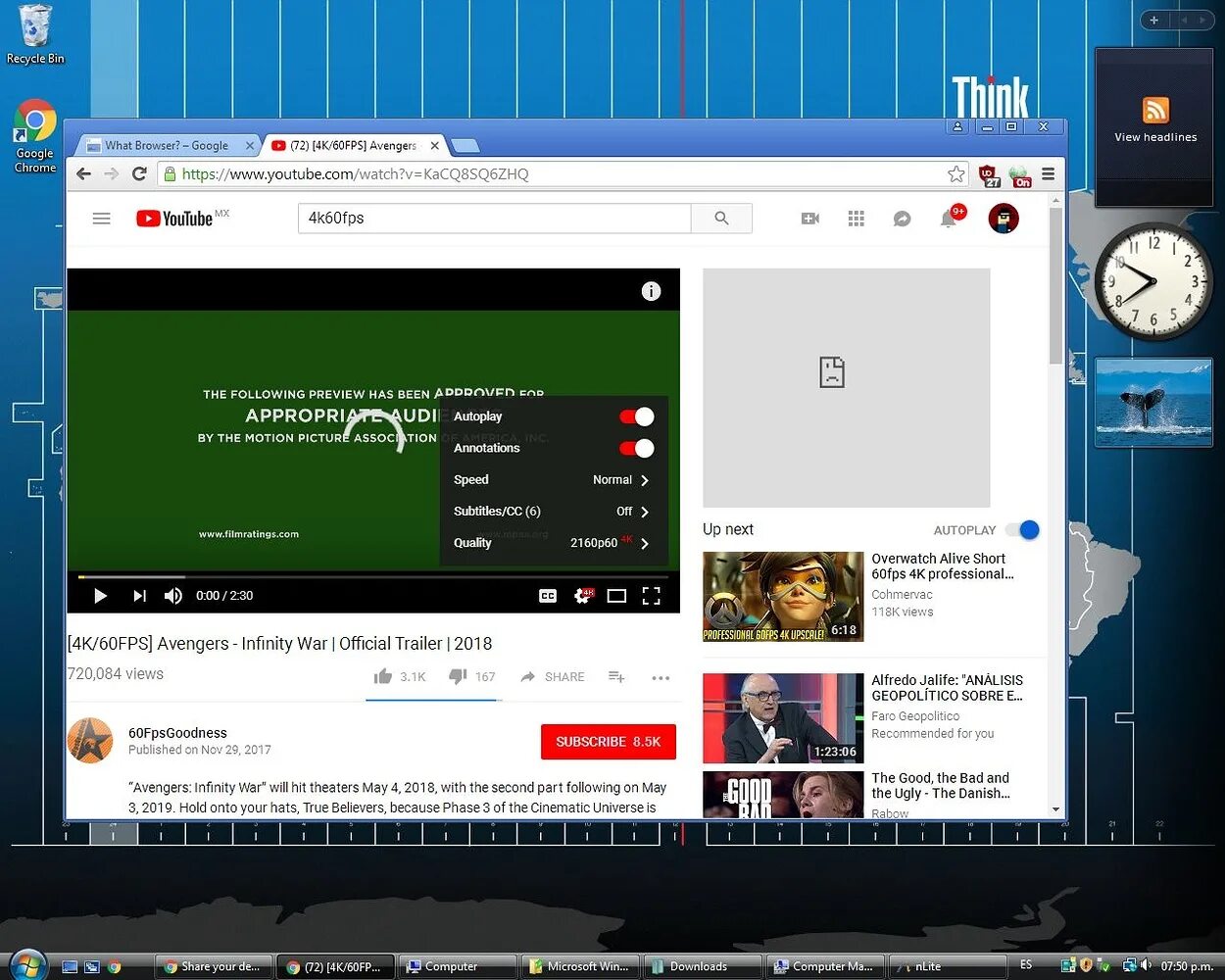Turn off the Up next AUTOPLAY switch

coord(1022,530)
